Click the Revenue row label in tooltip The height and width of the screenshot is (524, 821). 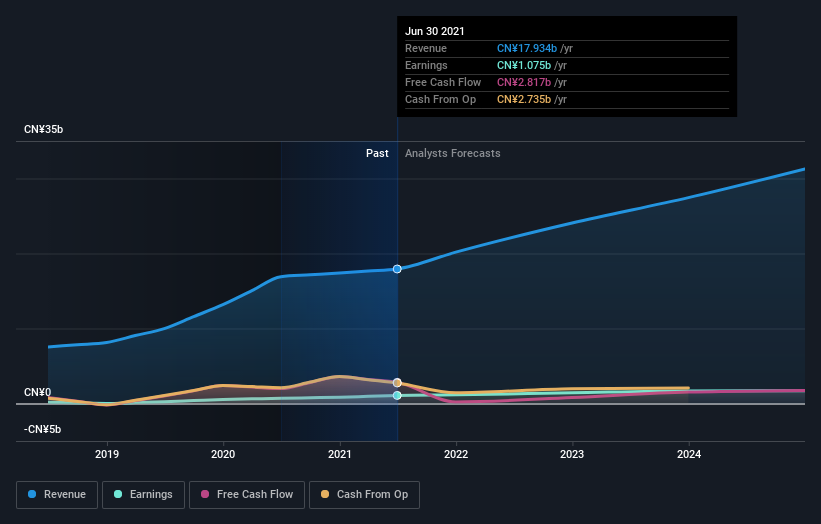coord(426,48)
